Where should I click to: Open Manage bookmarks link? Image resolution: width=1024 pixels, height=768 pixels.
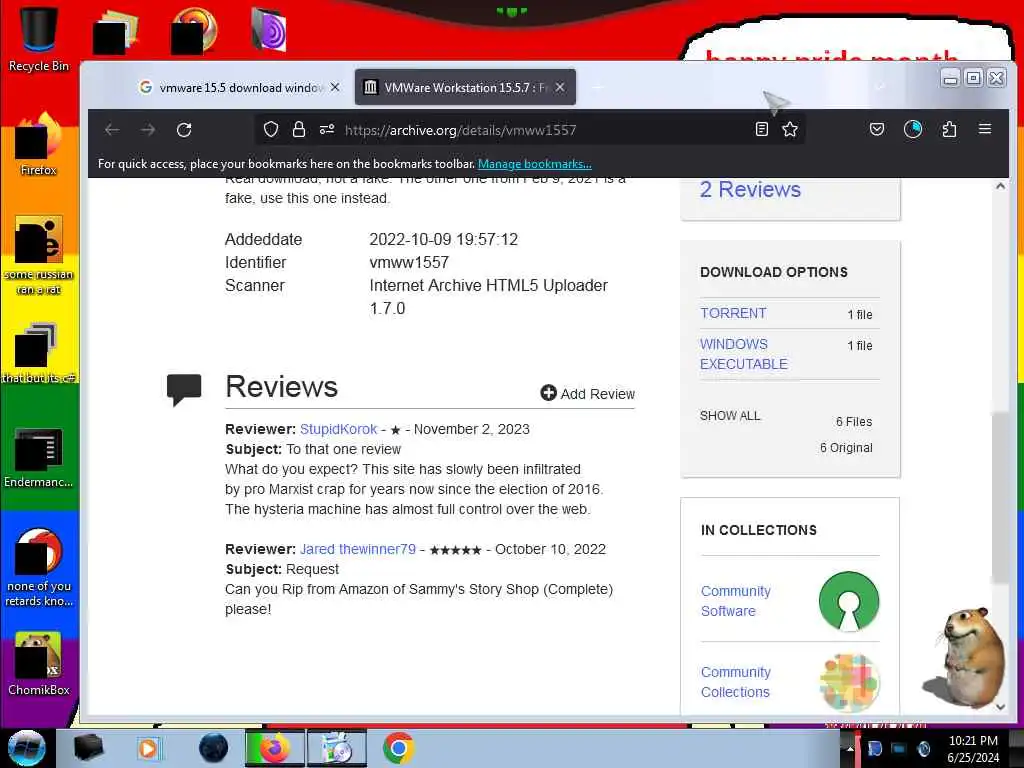(534, 164)
